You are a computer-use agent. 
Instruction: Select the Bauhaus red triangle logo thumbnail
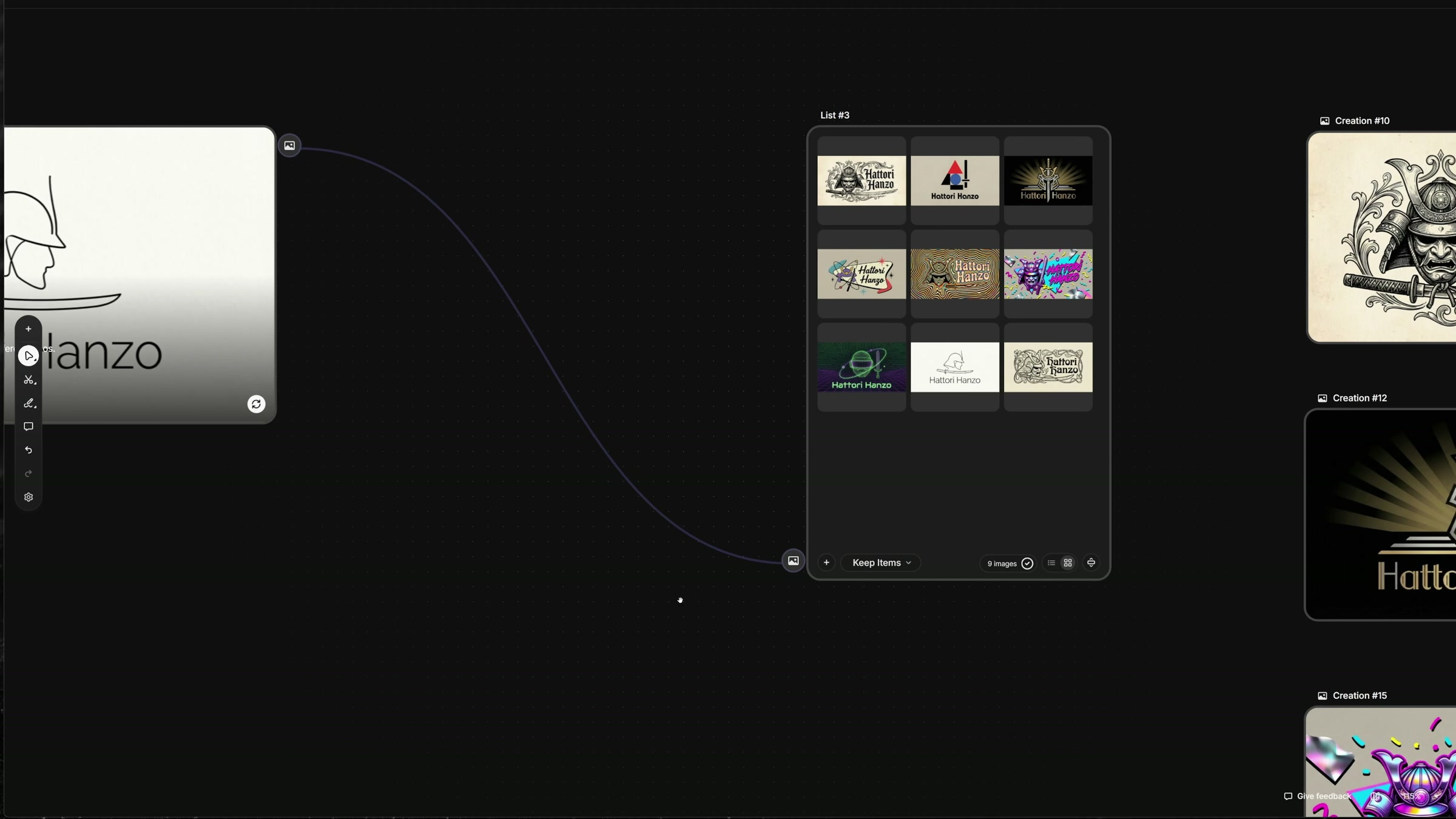pos(955,181)
